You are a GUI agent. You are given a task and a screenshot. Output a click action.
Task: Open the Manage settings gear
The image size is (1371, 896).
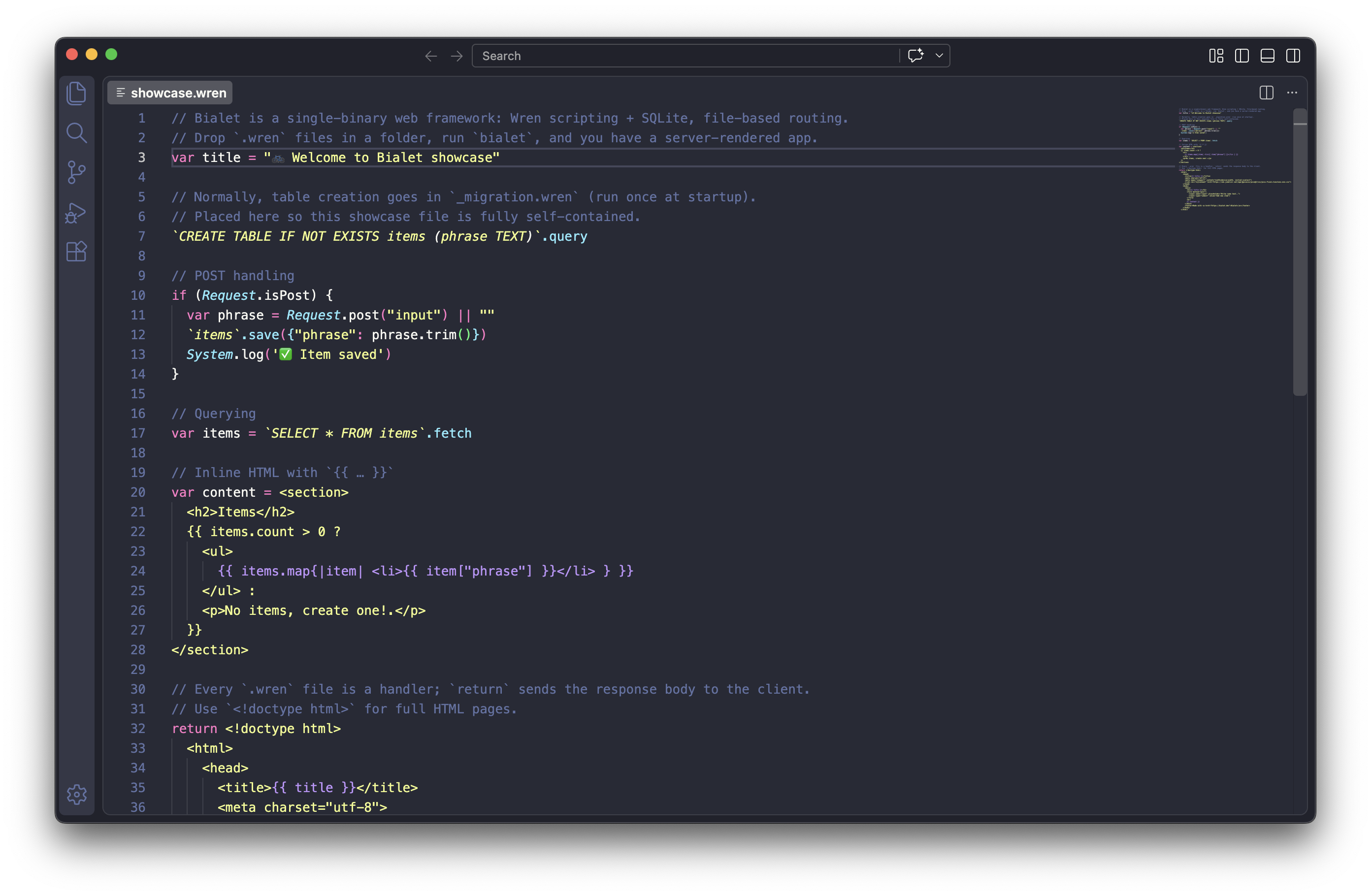point(77,795)
